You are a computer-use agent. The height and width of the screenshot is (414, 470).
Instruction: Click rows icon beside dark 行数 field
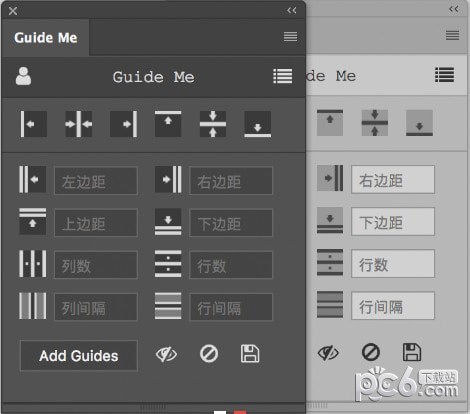(x=168, y=264)
